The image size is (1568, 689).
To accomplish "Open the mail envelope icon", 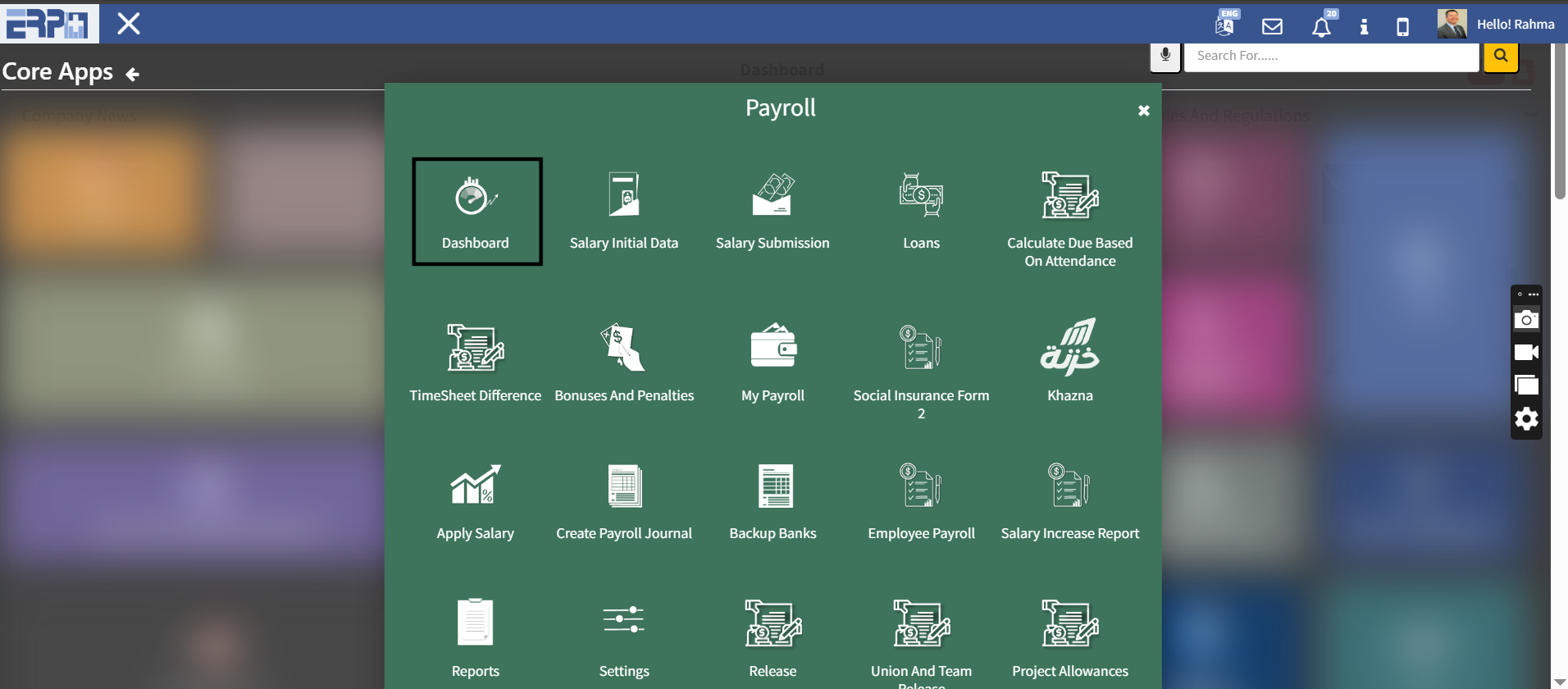I will tap(1272, 26).
